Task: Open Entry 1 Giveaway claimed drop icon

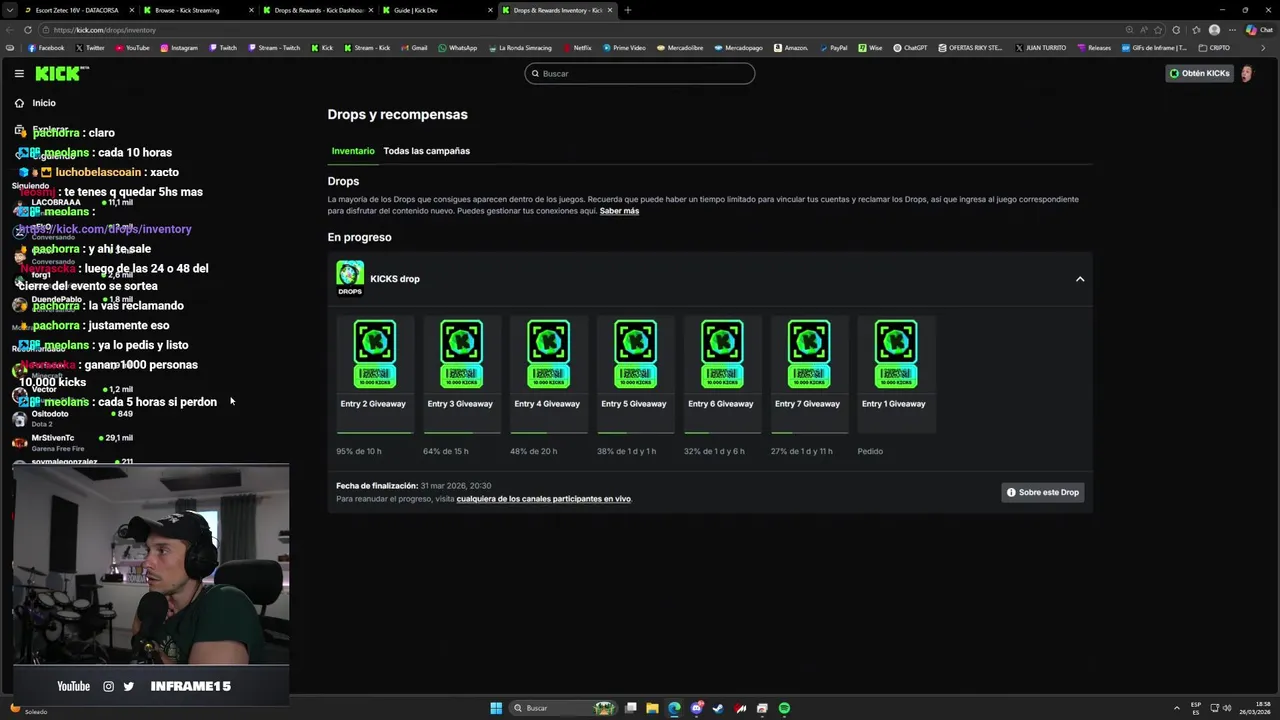Action: point(895,353)
